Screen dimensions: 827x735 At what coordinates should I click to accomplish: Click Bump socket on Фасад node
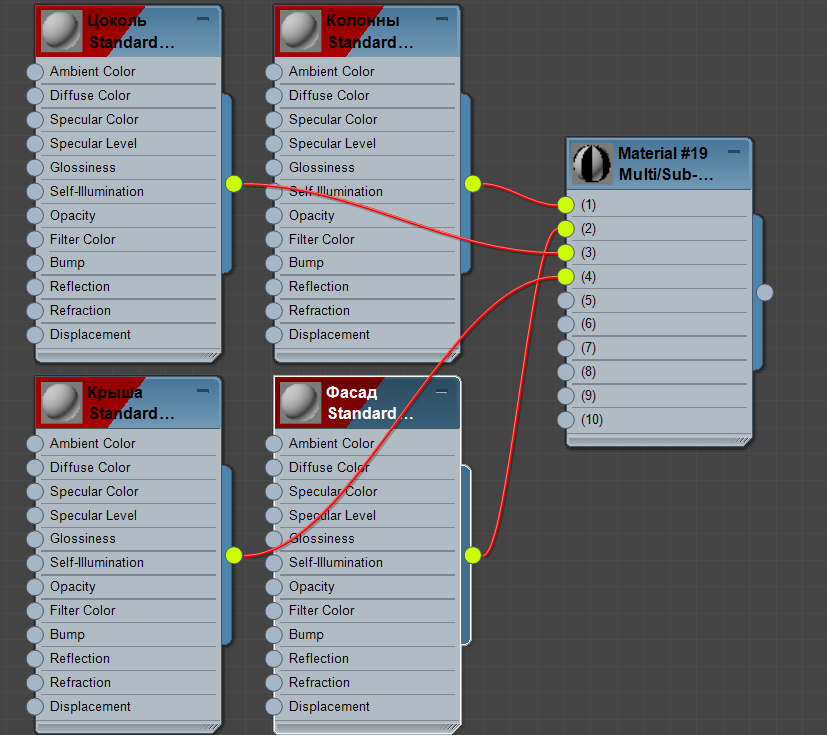(274, 635)
